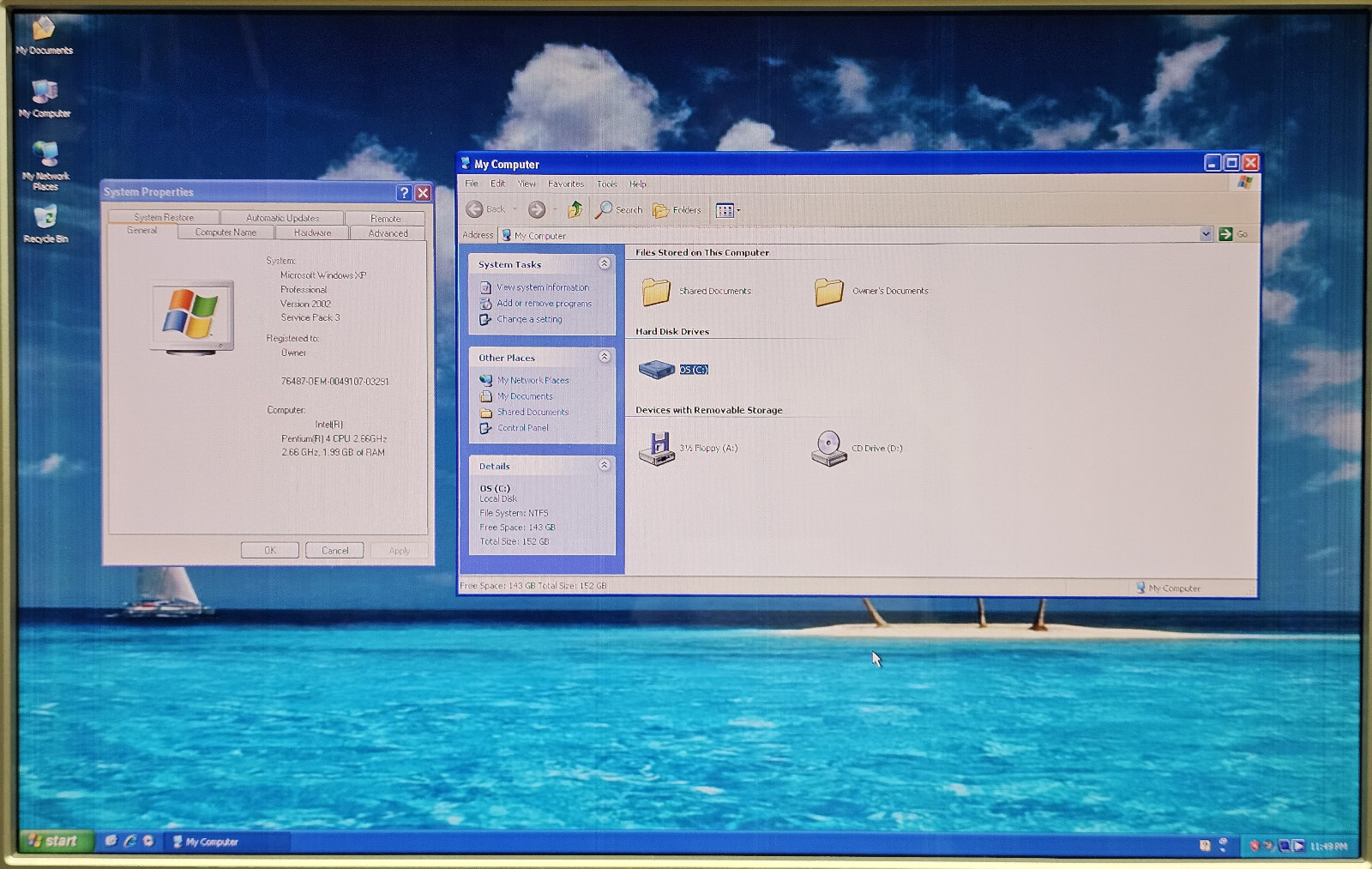This screenshot has width=1372, height=869.
Task: Select the CD Drive (D:) icon
Action: click(829, 448)
